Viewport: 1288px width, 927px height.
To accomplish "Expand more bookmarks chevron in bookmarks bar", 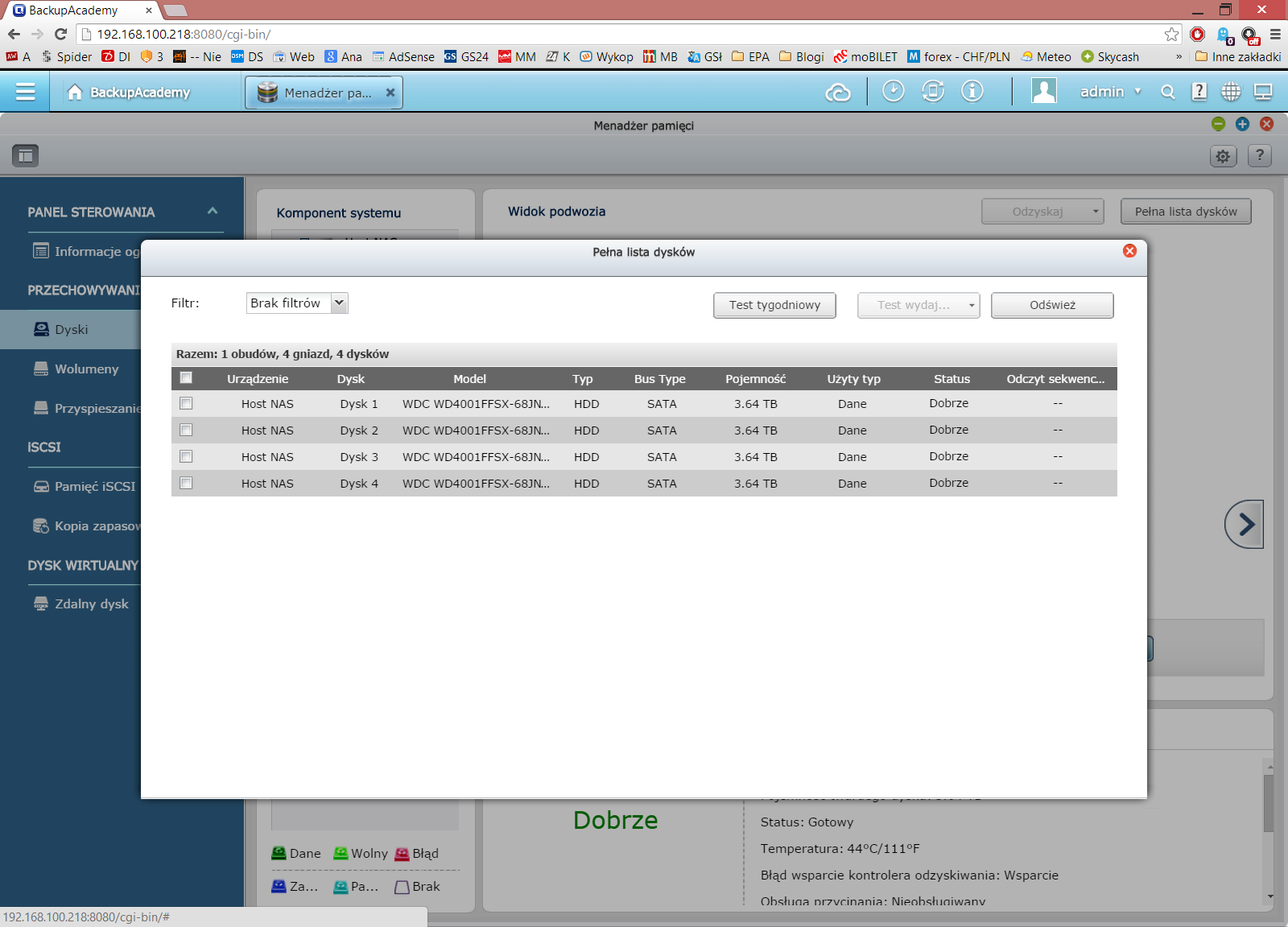I will [x=1179, y=56].
